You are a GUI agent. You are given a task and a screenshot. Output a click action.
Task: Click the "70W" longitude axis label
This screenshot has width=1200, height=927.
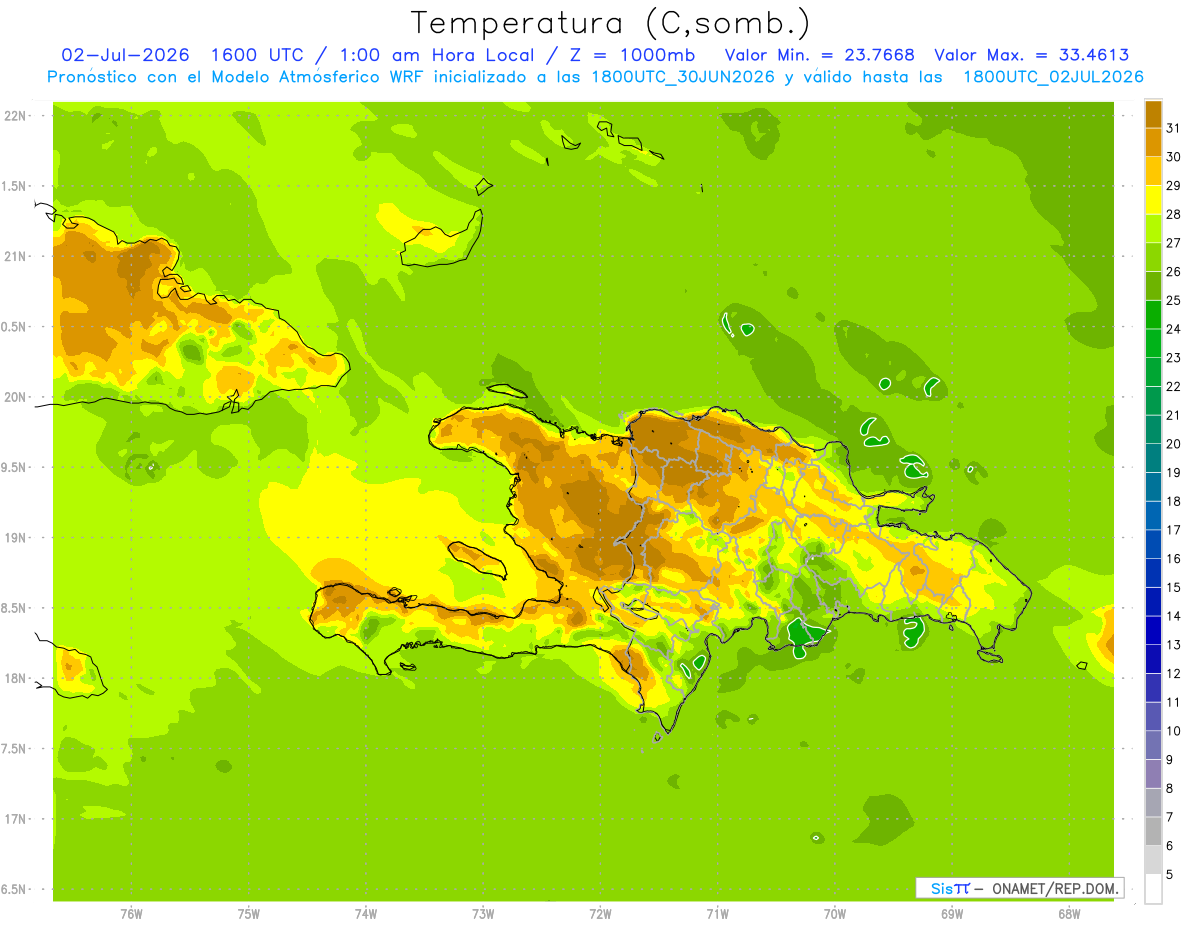[835, 914]
